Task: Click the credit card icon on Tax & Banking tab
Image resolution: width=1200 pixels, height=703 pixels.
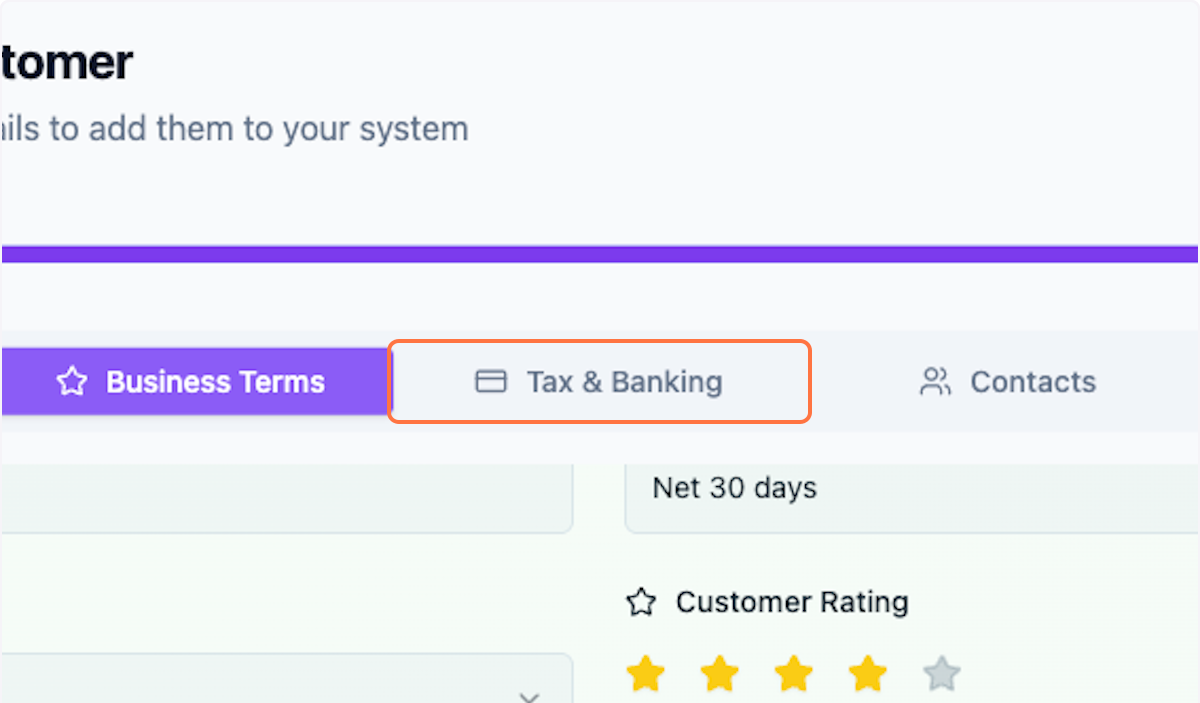Action: (x=490, y=381)
